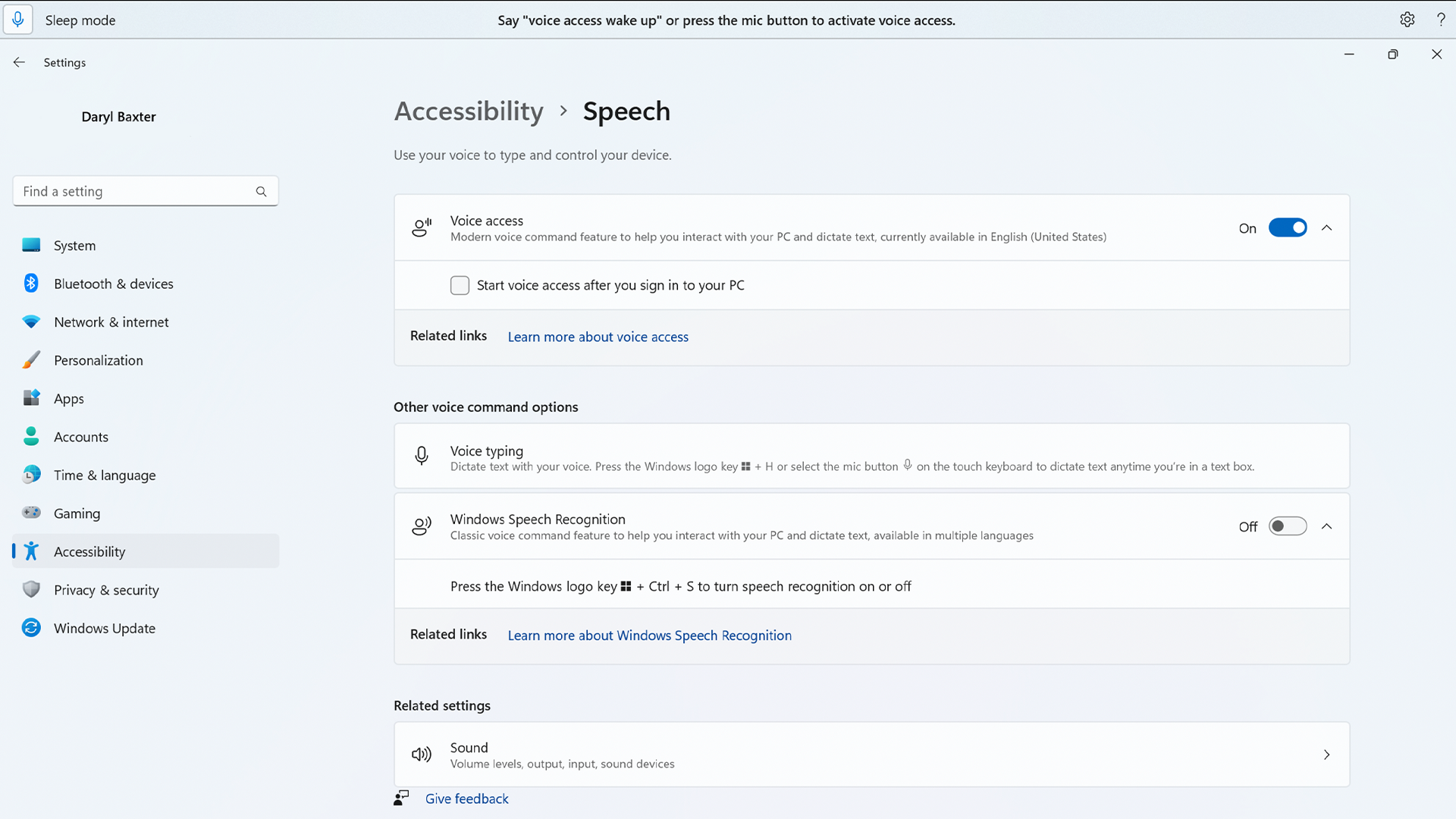1456x819 pixels.
Task: Go back with the Settings back arrow
Action: [19, 62]
